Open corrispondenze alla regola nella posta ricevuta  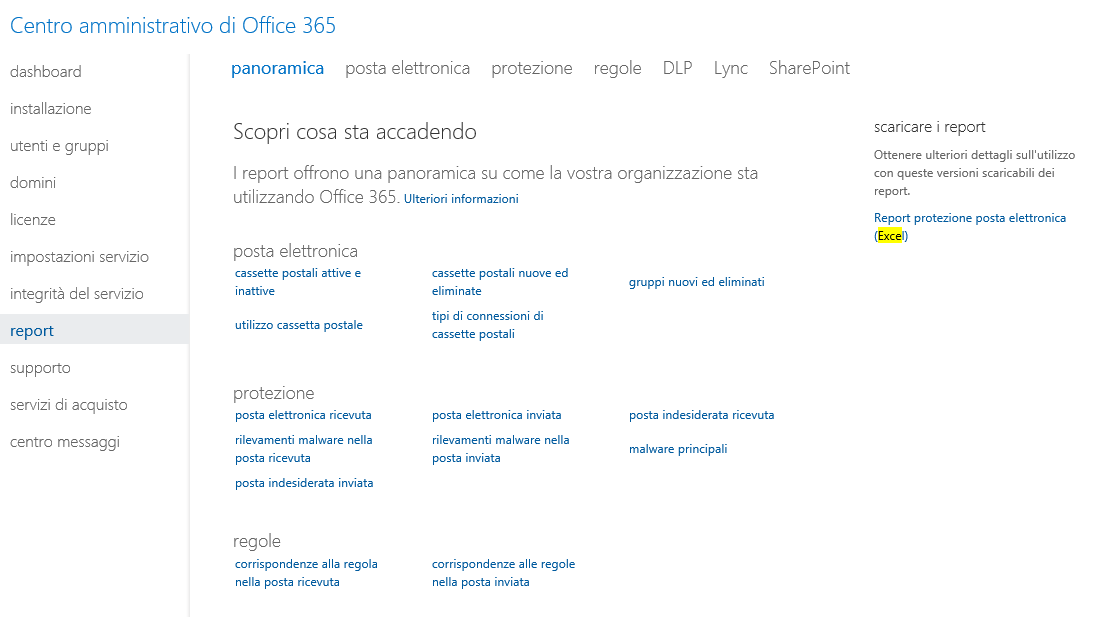[x=306, y=573]
